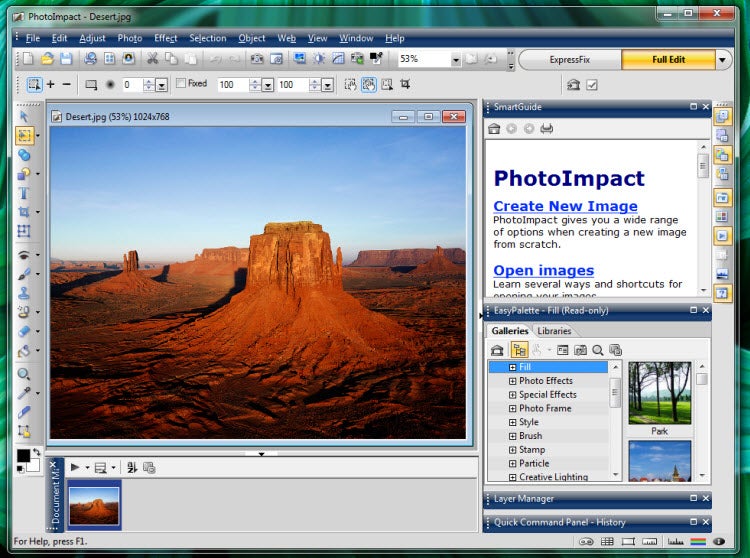Switch to the Libraries tab

pyautogui.click(x=554, y=331)
